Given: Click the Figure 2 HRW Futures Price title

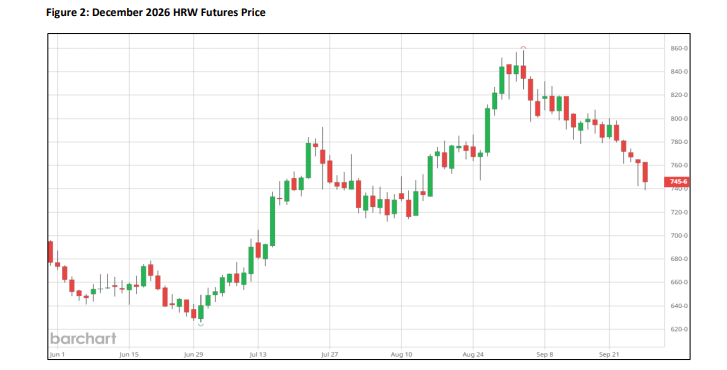Looking at the screenshot, I should point(156,13).
